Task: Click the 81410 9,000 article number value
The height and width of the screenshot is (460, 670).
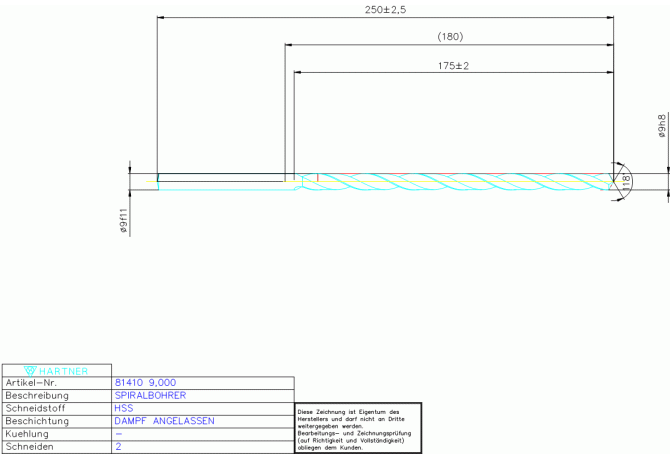Action: coord(145,383)
